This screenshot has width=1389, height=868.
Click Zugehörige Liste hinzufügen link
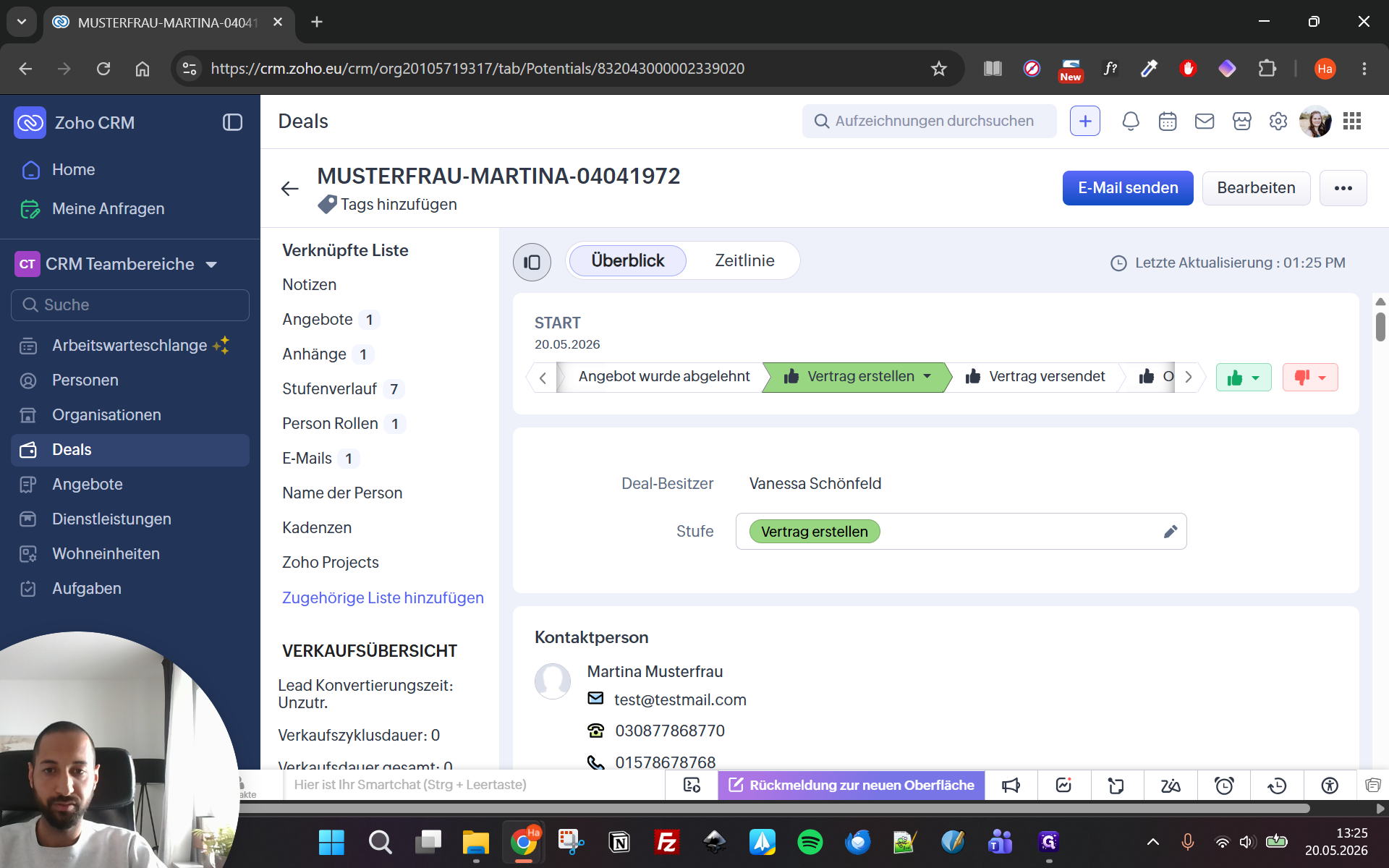coord(383,597)
